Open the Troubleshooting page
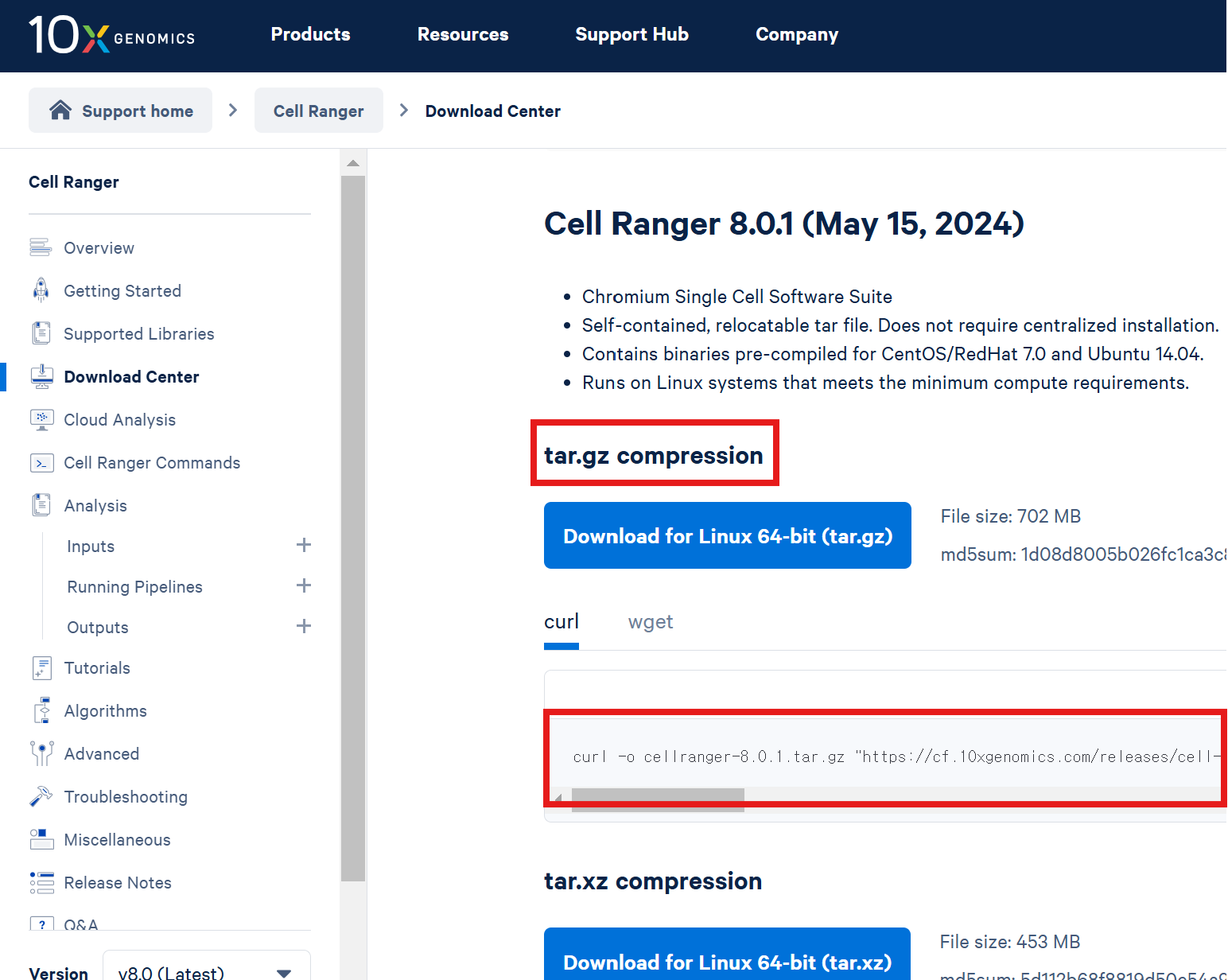This screenshot has width=1228, height=980. point(126,796)
